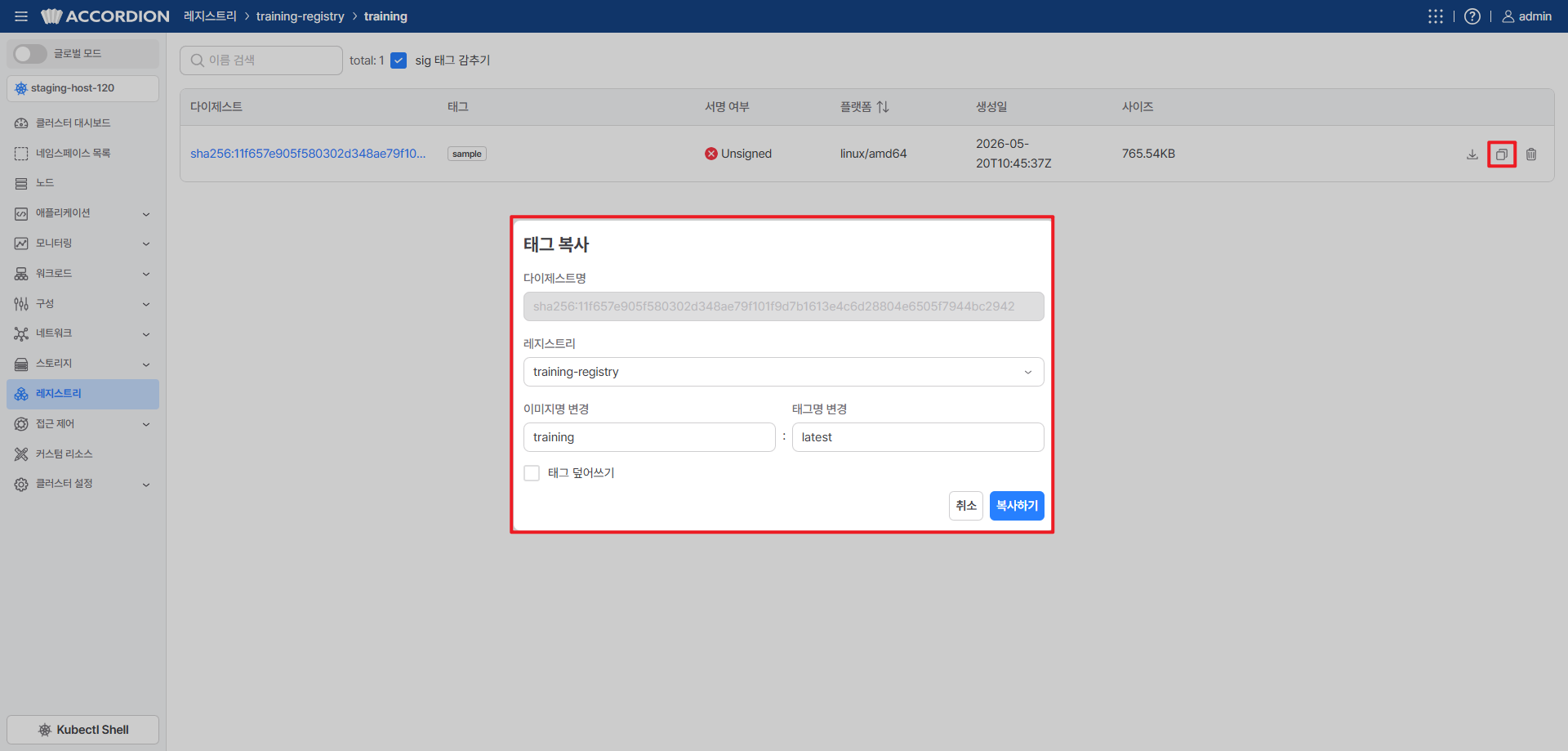Click the 취소 button in the dialog
This screenshot has height=751, width=1568.
(966, 506)
